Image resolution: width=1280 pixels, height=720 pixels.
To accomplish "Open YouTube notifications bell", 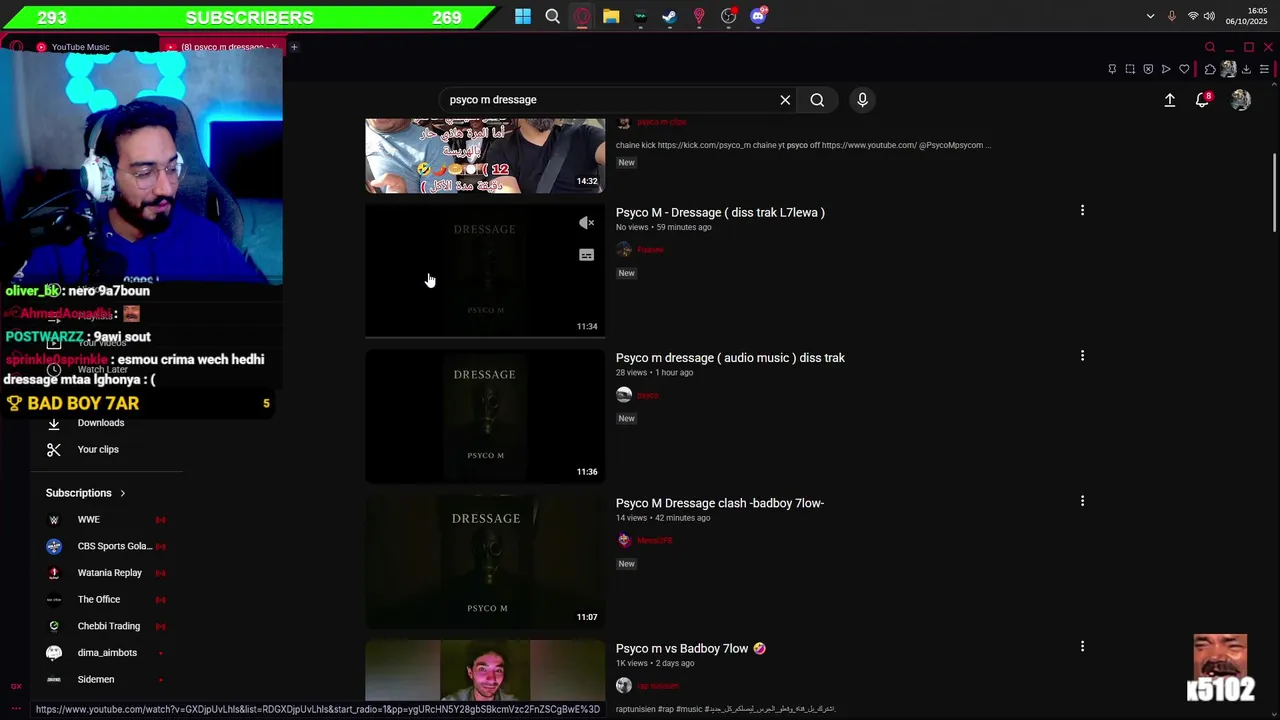I will click(1203, 100).
